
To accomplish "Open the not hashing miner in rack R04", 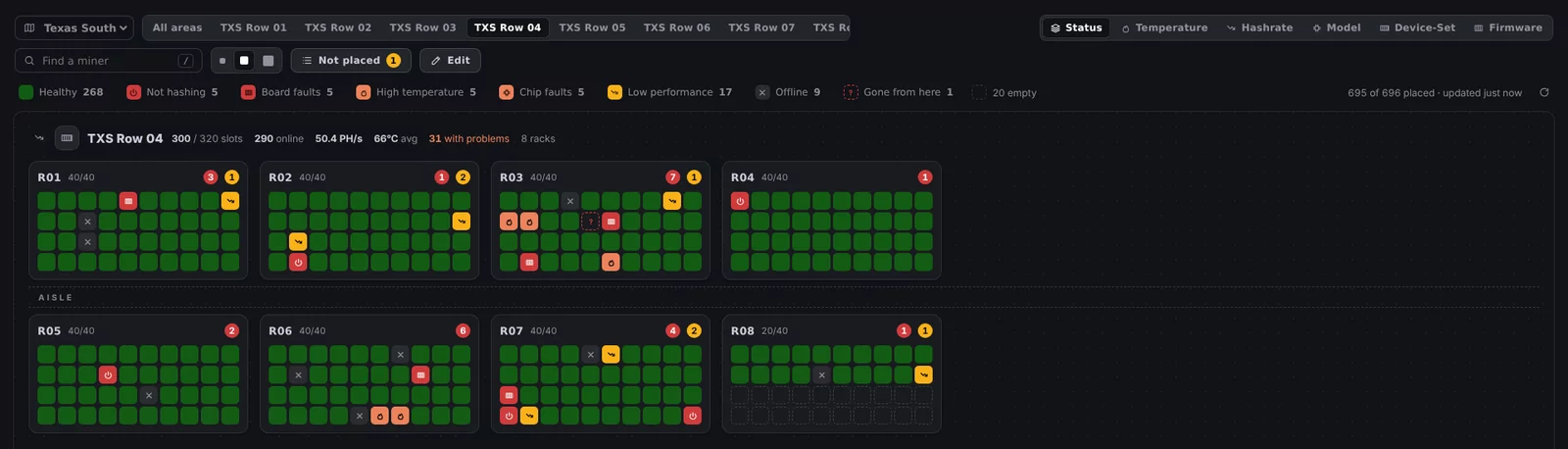I will tap(740, 201).
